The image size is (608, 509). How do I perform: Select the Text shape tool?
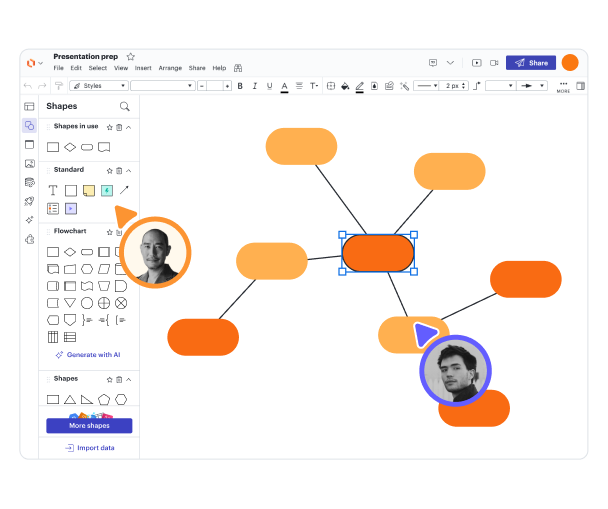pyautogui.click(x=53, y=190)
